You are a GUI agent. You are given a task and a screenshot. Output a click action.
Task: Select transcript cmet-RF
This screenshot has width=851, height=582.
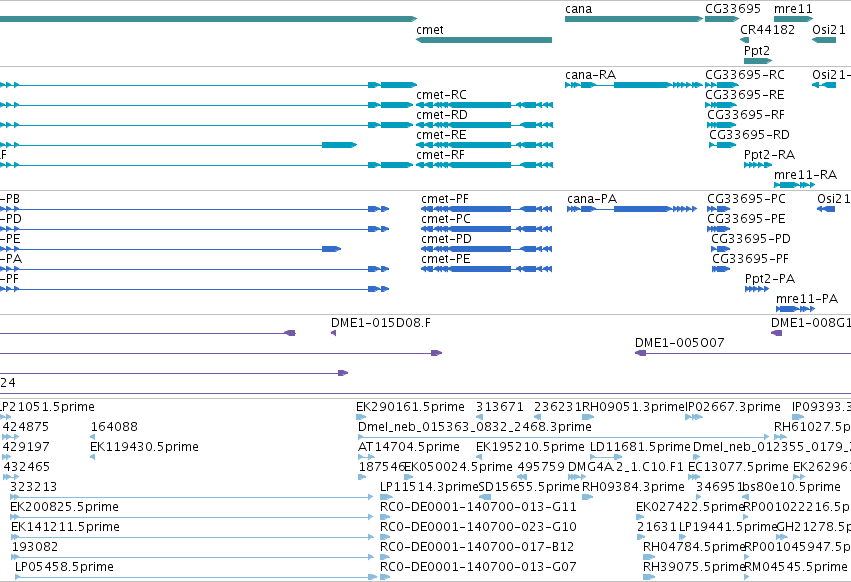coord(485,165)
